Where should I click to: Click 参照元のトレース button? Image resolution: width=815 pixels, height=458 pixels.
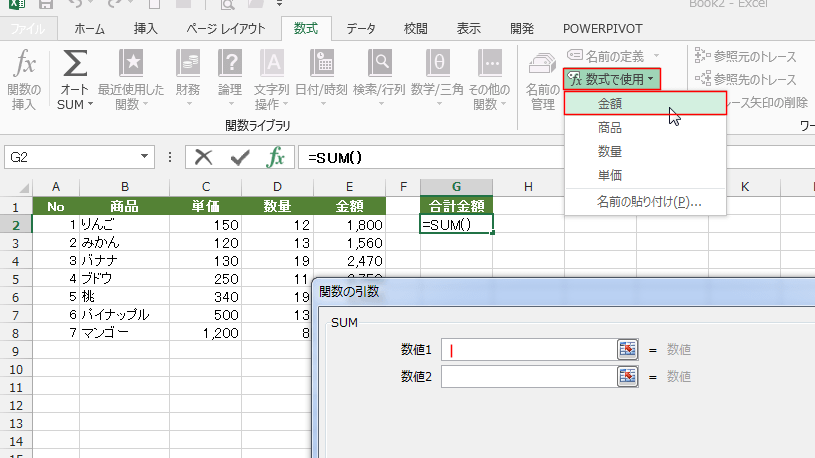coord(753,56)
